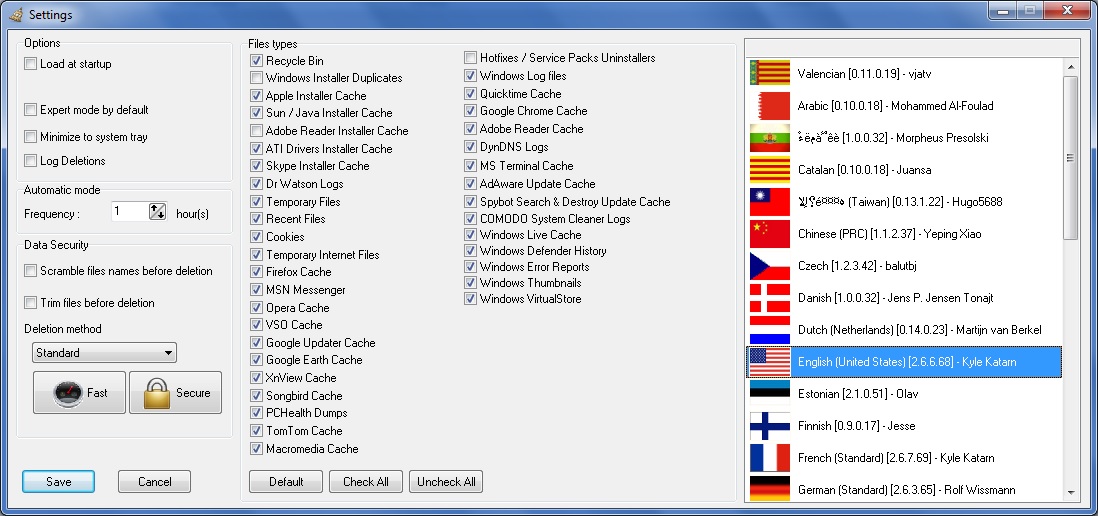Click the German flag icon
The image size is (1098, 516).
770,489
